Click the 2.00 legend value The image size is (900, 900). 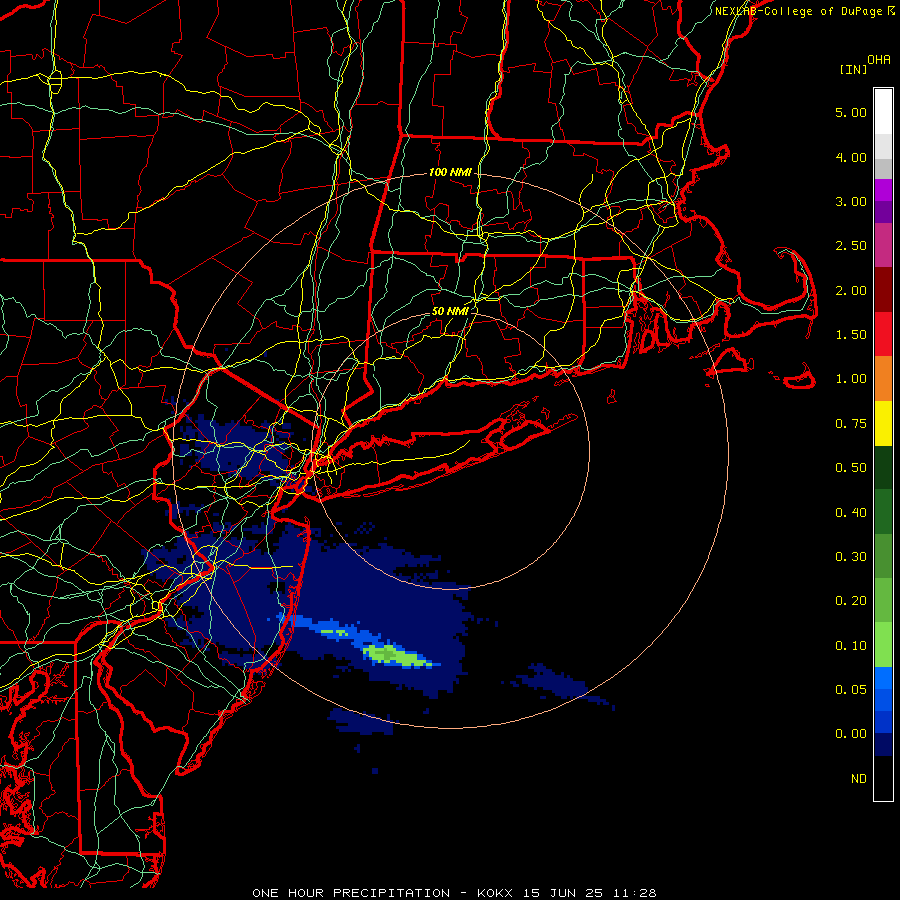click(851, 290)
